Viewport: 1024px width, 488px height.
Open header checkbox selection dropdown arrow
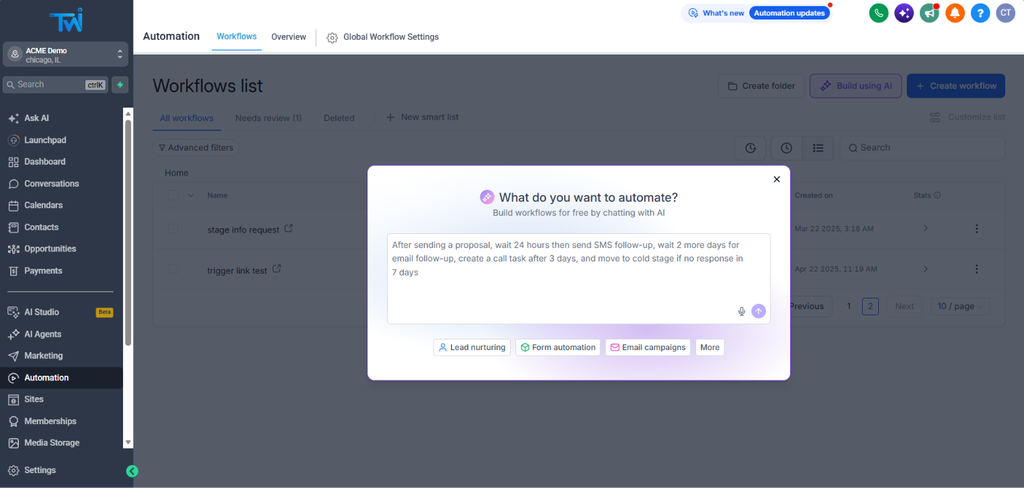pos(190,195)
